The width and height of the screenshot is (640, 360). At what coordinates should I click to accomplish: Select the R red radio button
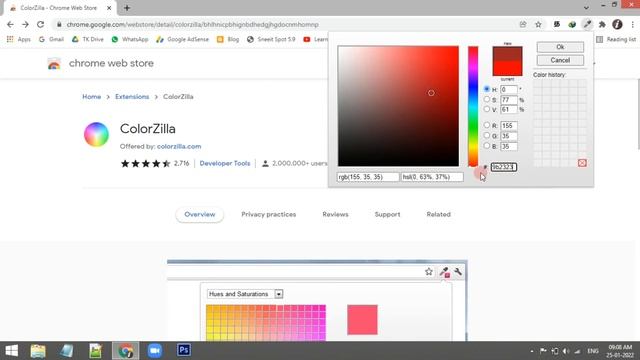pos(487,125)
